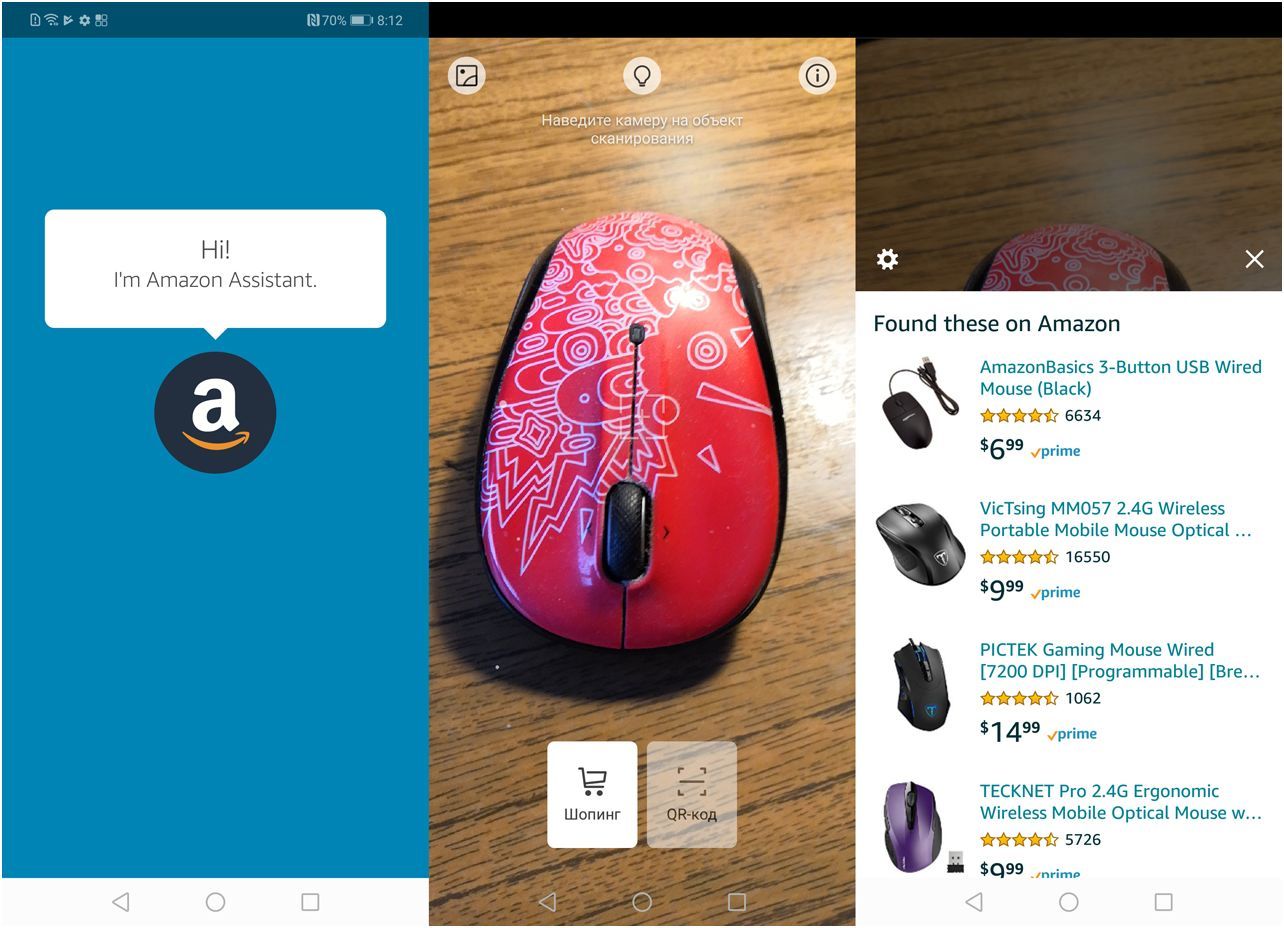Select the Шопинг shopping mode
The image size is (1284, 928).
[592, 794]
